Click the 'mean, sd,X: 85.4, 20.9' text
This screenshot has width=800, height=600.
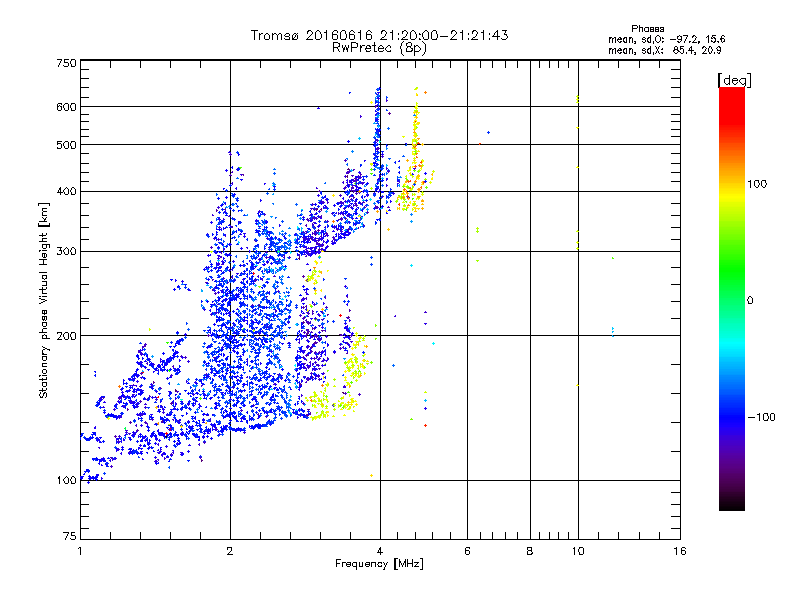tap(664, 50)
